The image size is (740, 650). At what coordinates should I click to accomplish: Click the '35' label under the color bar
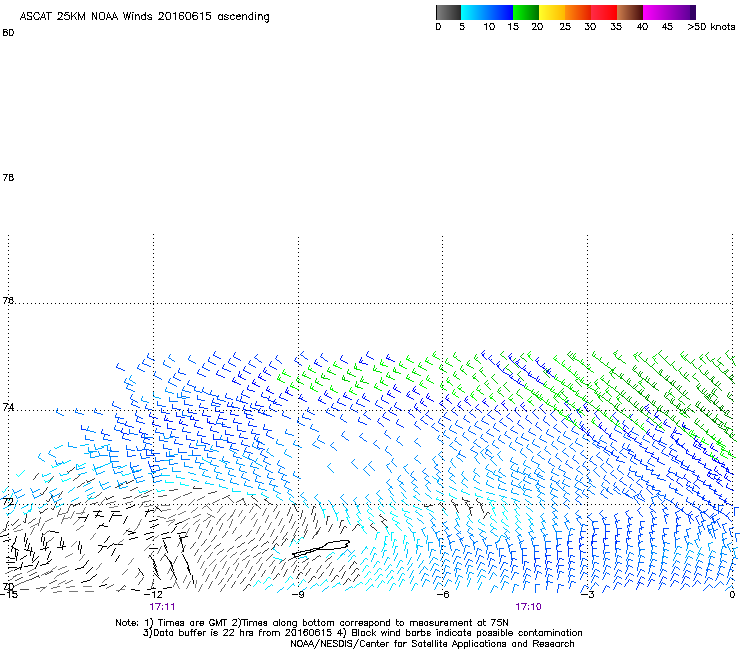pos(616,27)
